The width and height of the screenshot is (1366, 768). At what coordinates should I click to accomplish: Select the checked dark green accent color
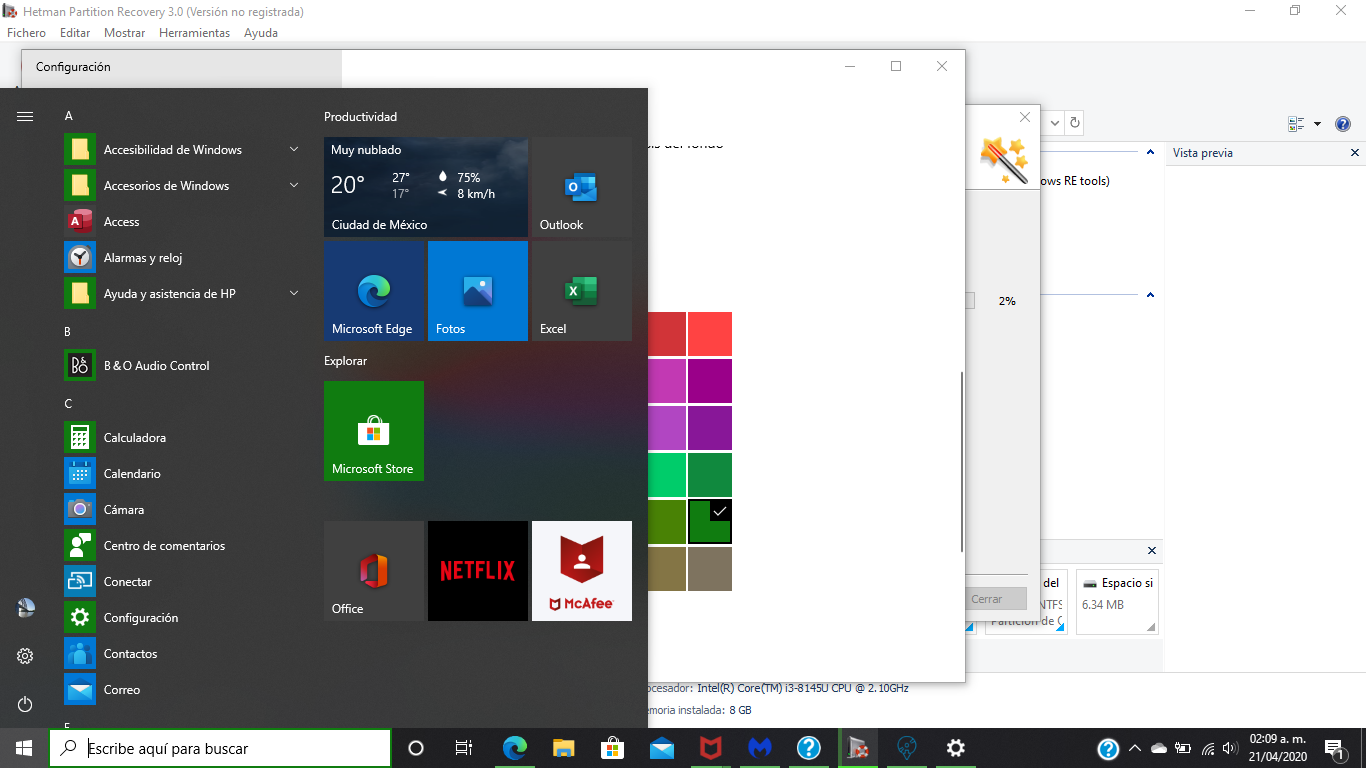click(x=710, y=522)
